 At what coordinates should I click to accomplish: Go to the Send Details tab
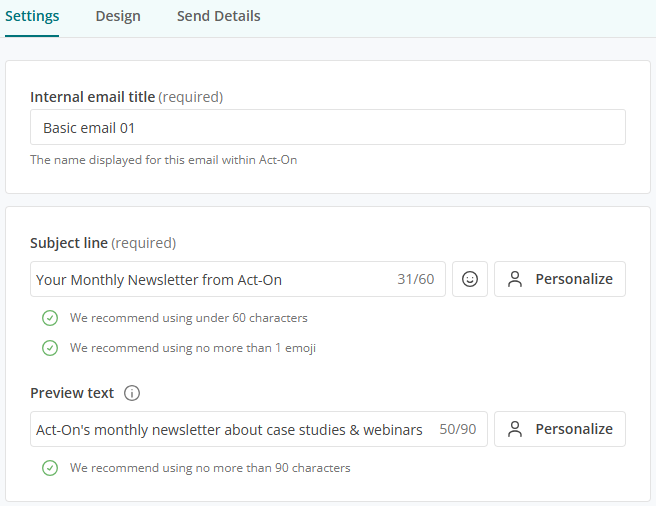[218, 16]
